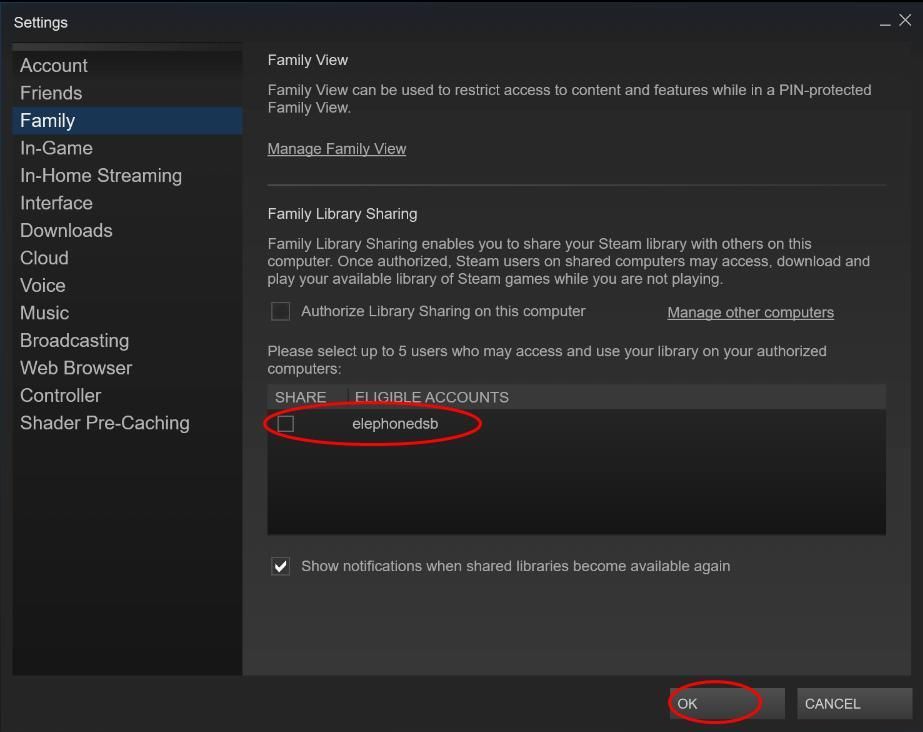Image resolution: width=923 pixels, height=732 pixels.
Task: Disable shared library availability notifications
Action: point(281,566)
